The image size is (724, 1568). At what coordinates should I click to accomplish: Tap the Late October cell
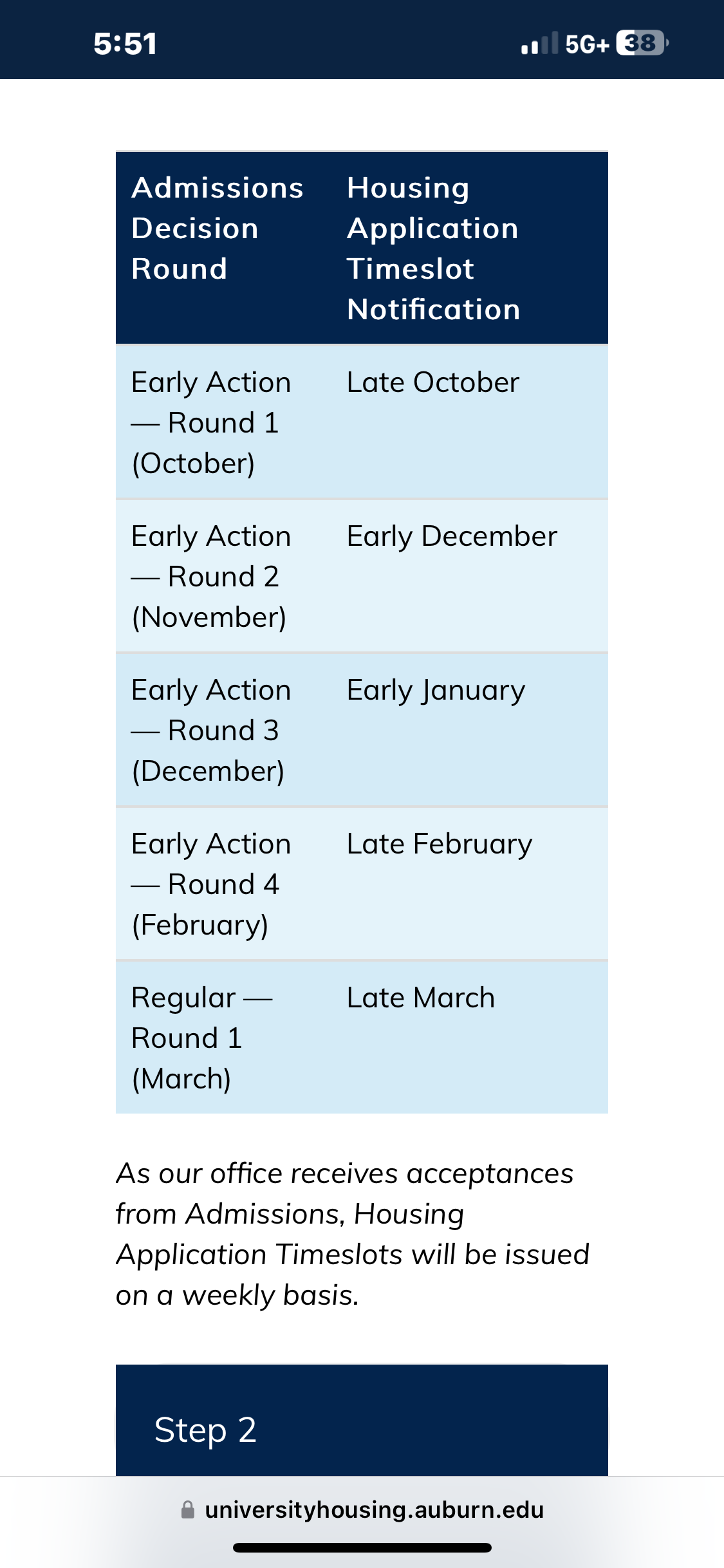470,422
